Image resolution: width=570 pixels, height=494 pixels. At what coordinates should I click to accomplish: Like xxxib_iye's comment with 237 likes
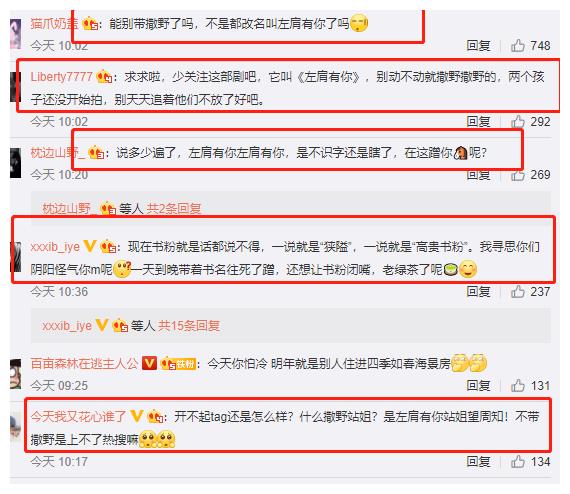coord(518,292)
